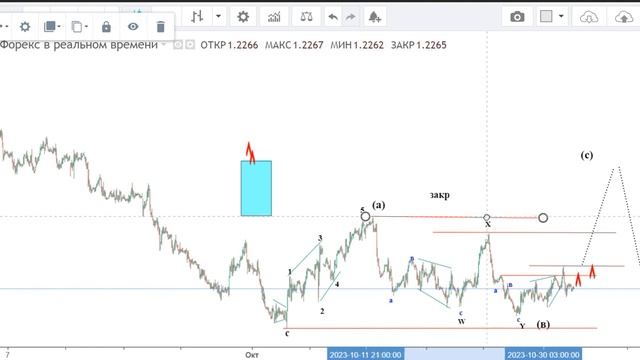Image resolution: width=640 pixels, height=360 pixels.
Task: Take a chart snapshot with camera icon
Action: point(517,17)
